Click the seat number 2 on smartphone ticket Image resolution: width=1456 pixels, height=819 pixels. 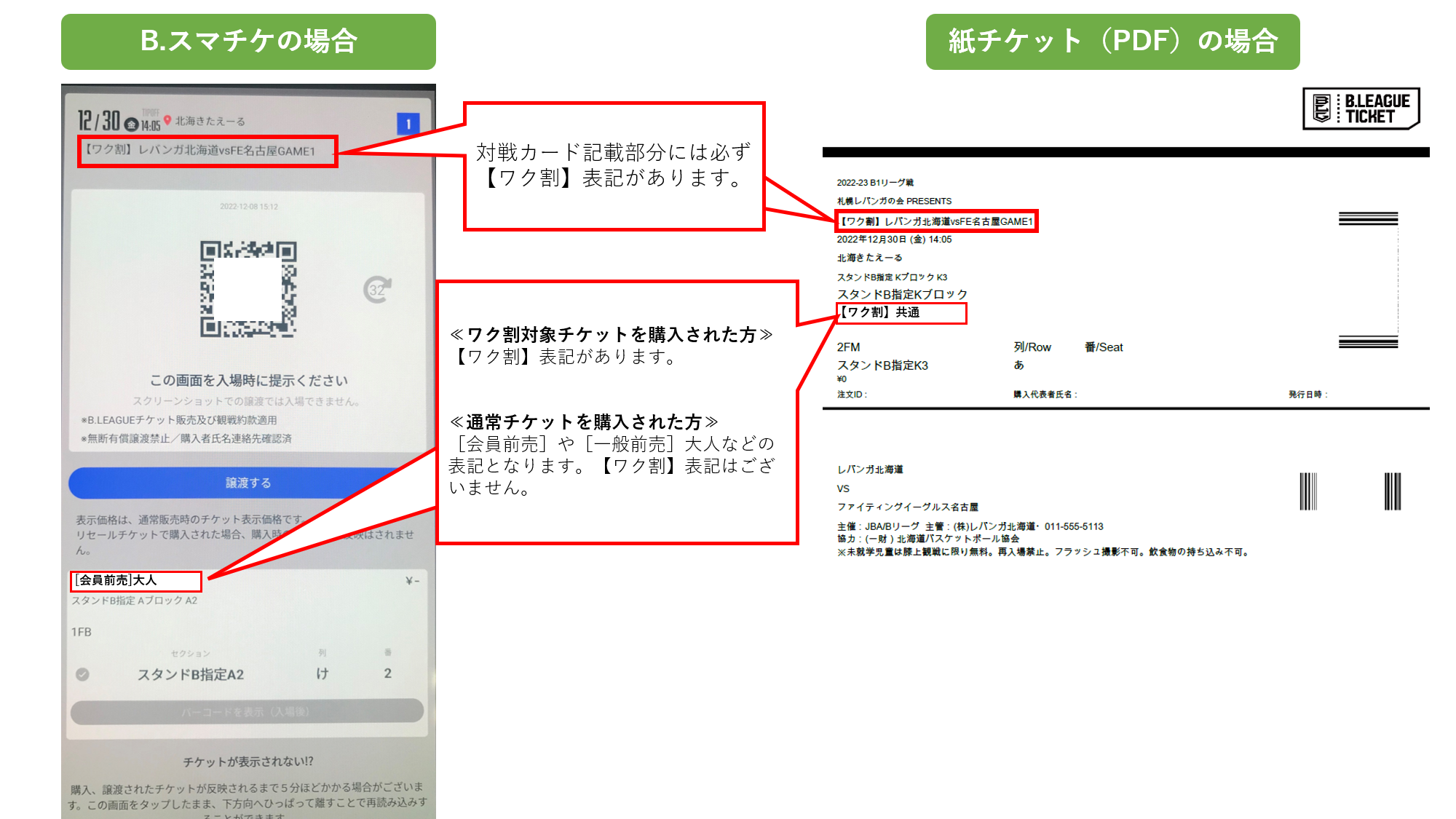click(388, 673)
